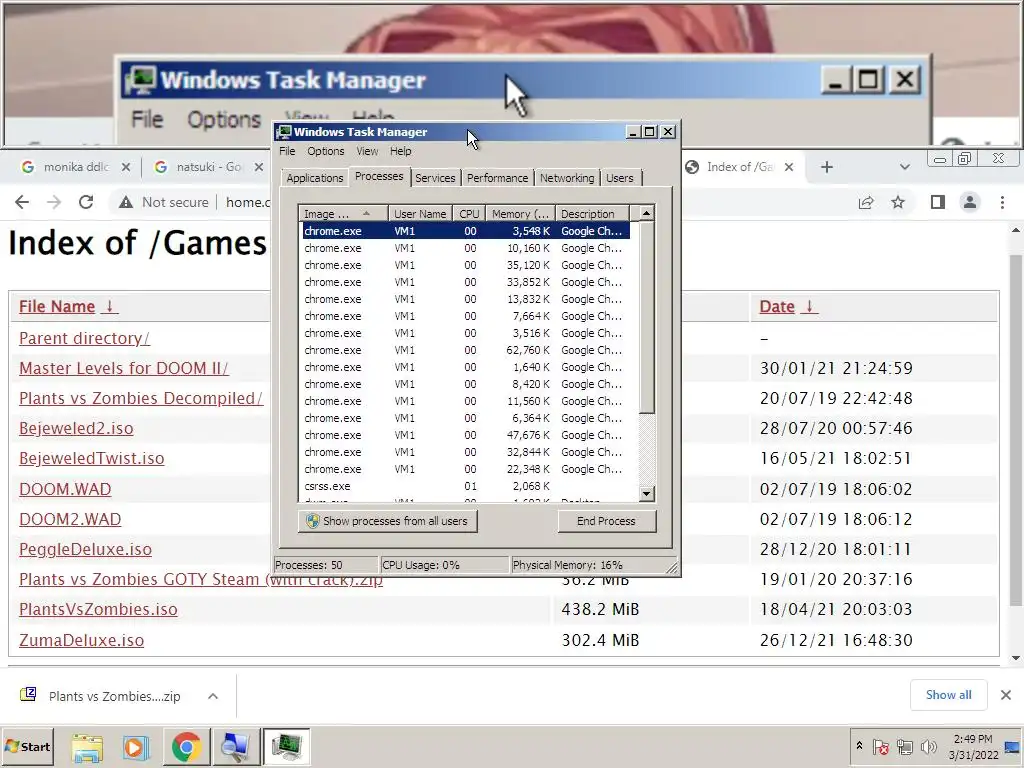The image size is (1024, 768).
Task: Click Show all downloads button
Action: [948, 696]
